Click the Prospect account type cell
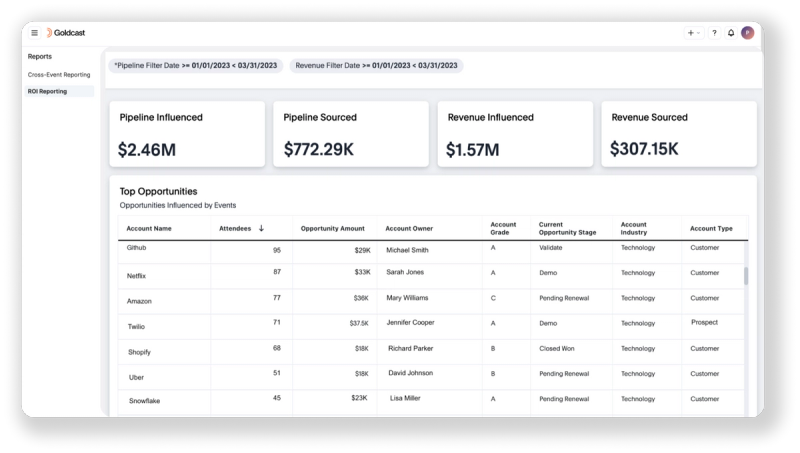Image resolution: width=800 pixels, height=453 pixels. (705, 322)
